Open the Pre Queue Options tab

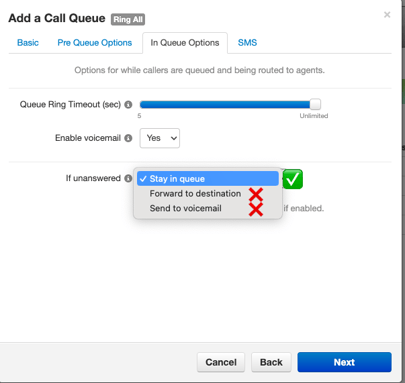95,43
